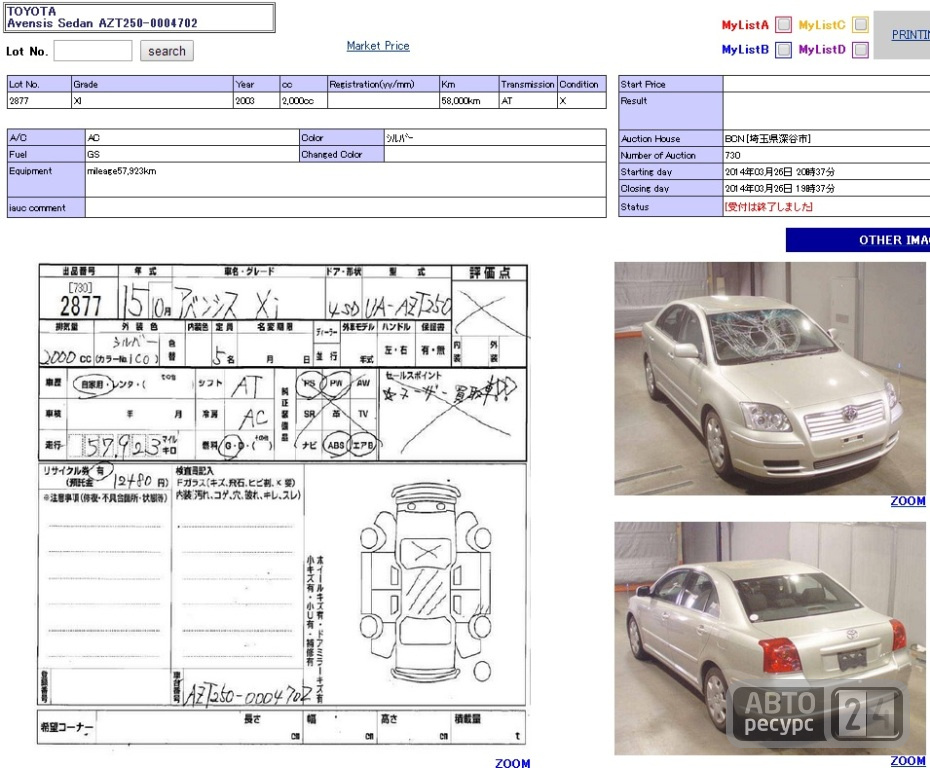Select the Starting day date value
The image size is (930, 768).
(x=779, y=172)
